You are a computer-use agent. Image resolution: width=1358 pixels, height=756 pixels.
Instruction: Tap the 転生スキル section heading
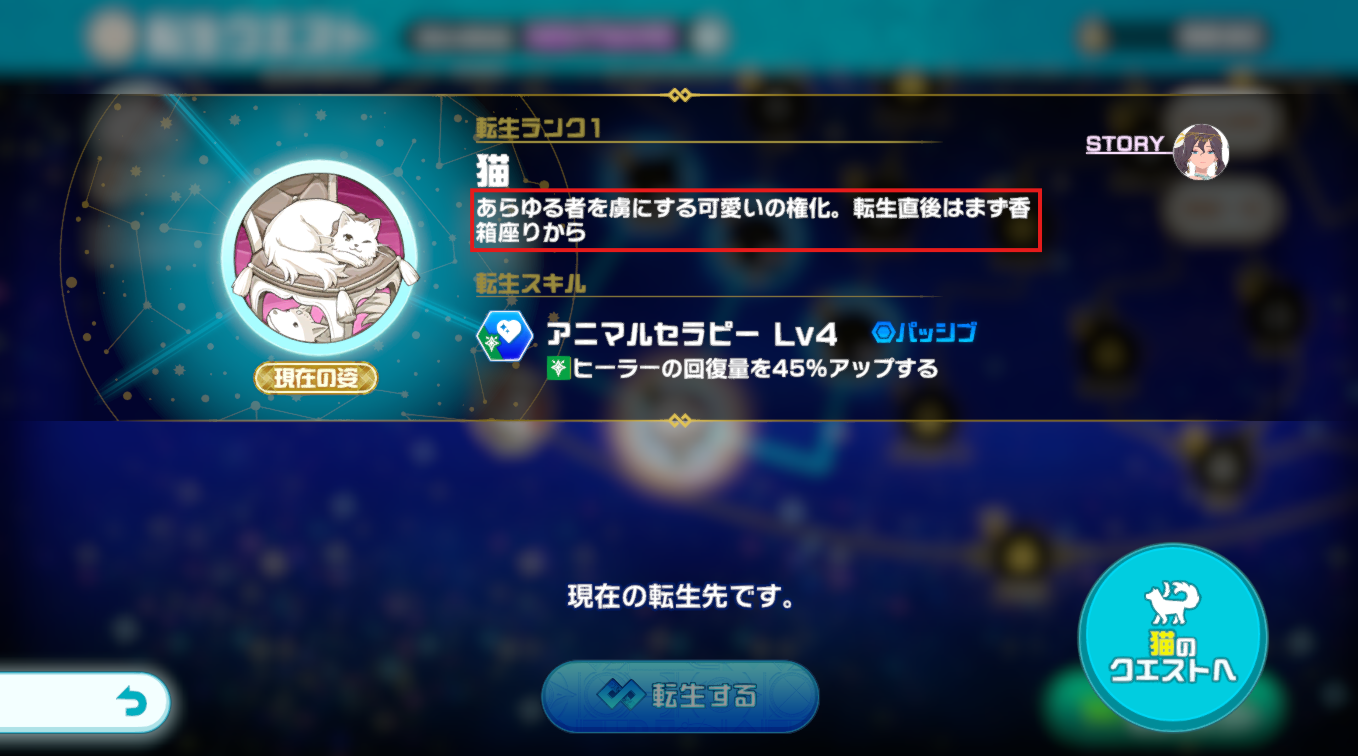coord(531,283)
